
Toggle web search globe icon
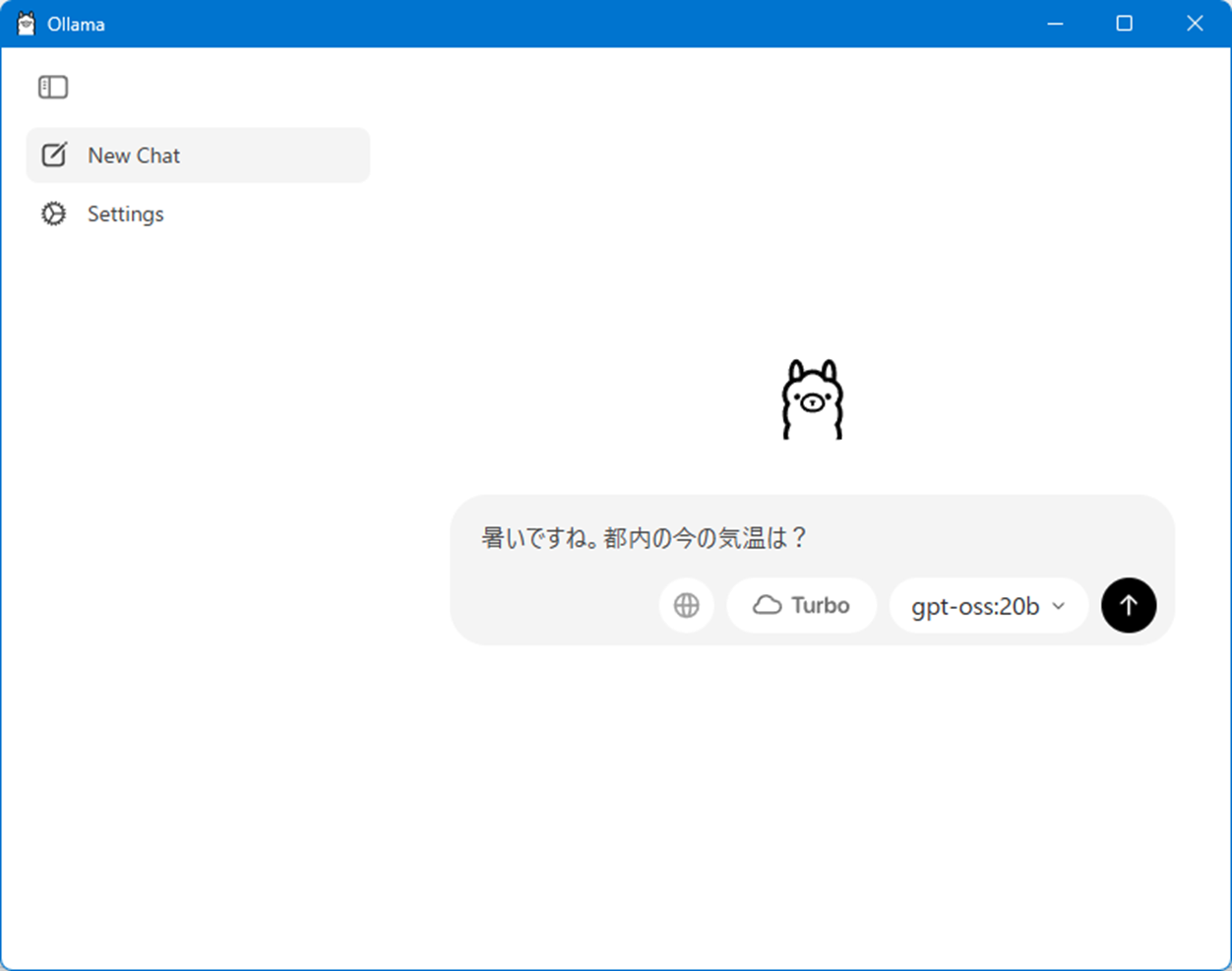[x=687, y=605]
